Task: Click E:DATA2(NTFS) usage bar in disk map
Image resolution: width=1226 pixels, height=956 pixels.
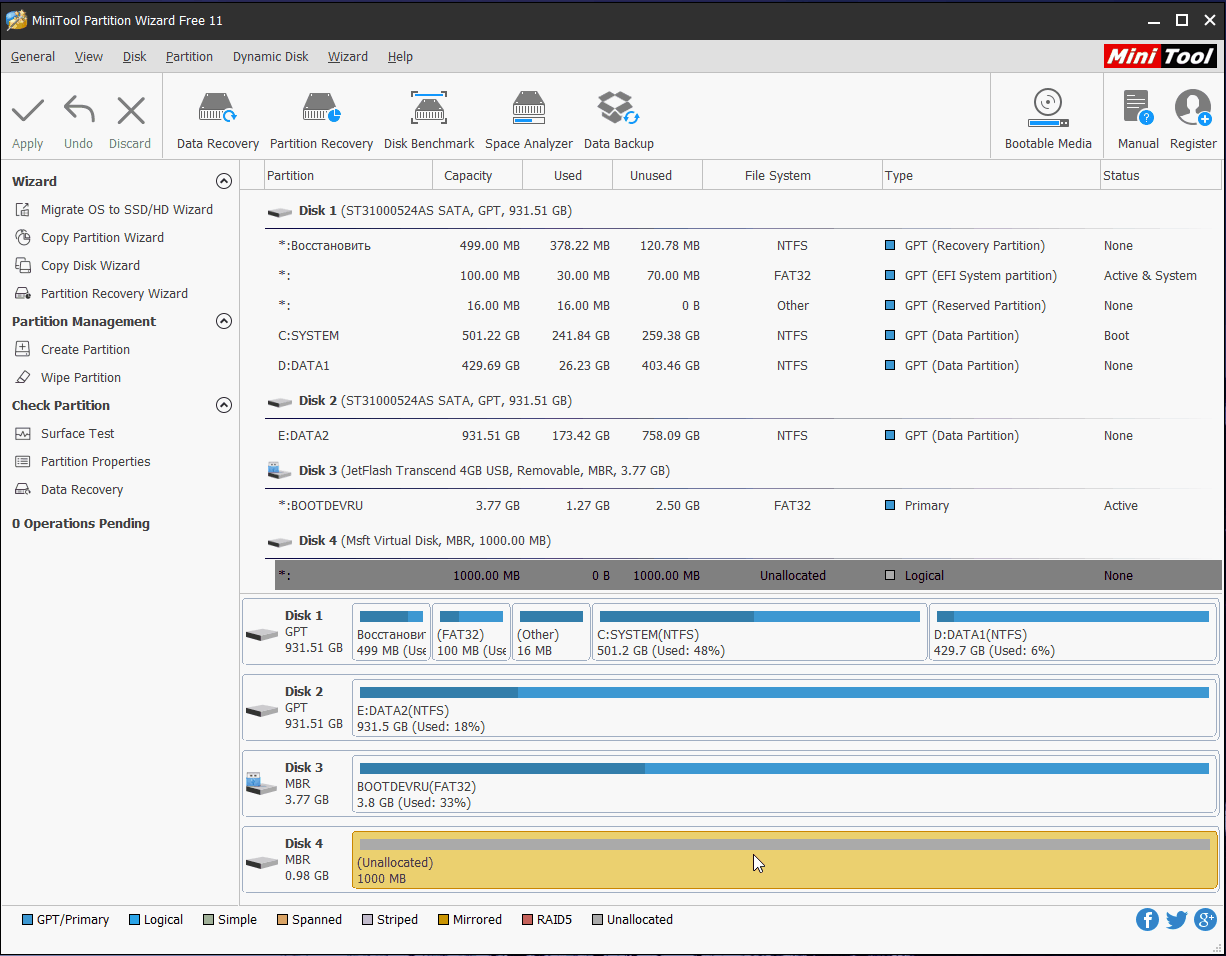Action: coord(785,692)
